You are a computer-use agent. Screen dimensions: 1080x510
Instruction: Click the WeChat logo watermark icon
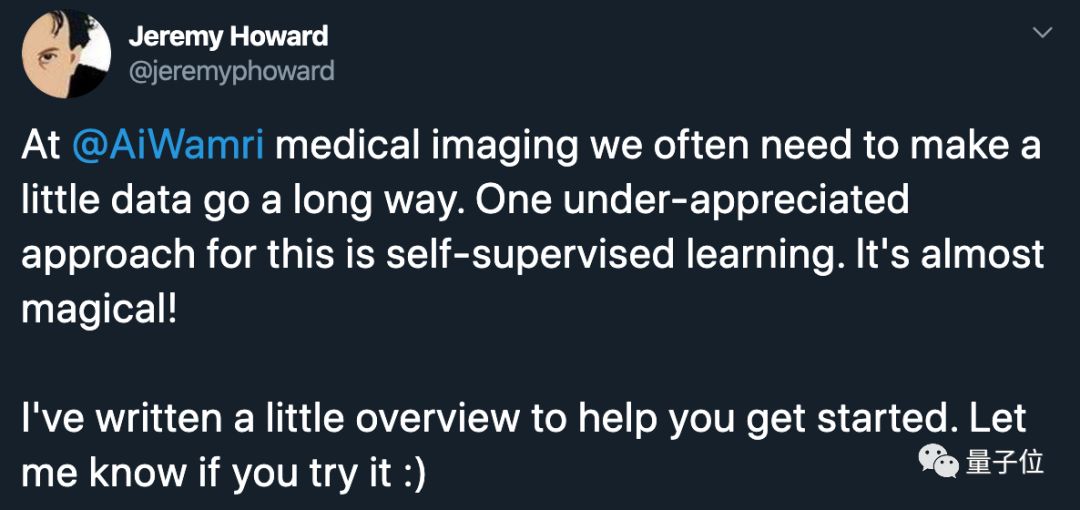tap(939, 461)
